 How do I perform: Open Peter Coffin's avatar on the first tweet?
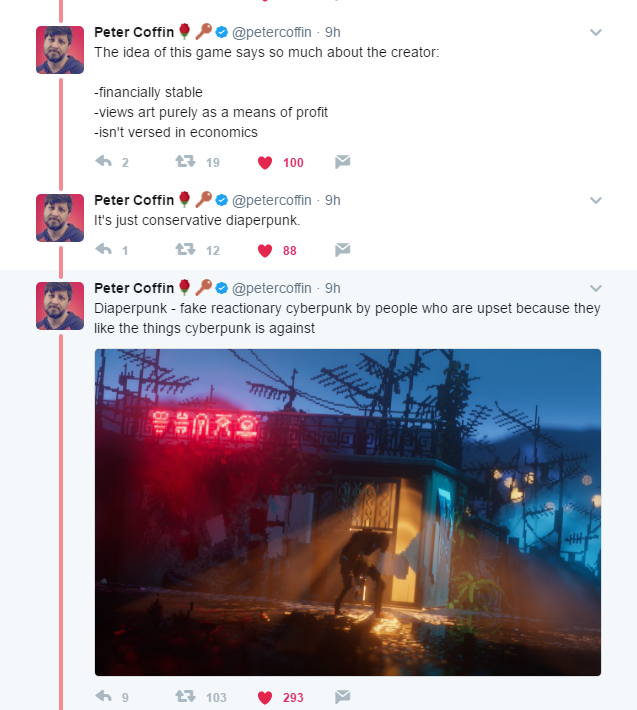pos(60,50)
